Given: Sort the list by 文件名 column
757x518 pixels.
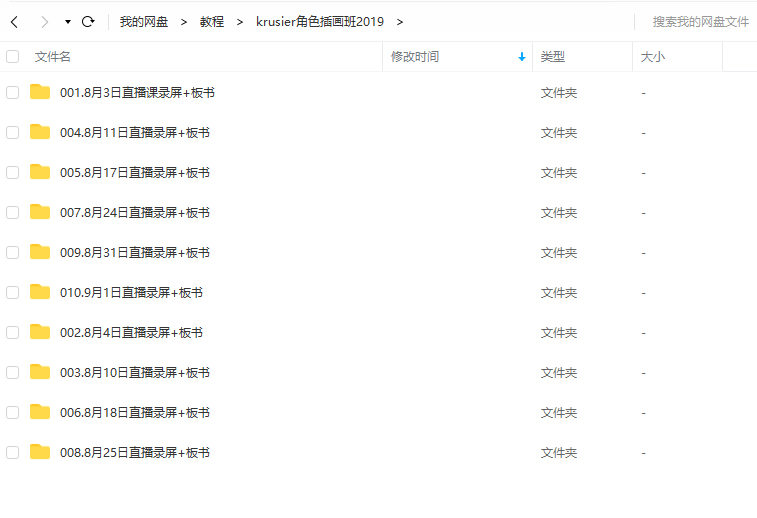Looking at the screenshot, I should click(53, 57).
